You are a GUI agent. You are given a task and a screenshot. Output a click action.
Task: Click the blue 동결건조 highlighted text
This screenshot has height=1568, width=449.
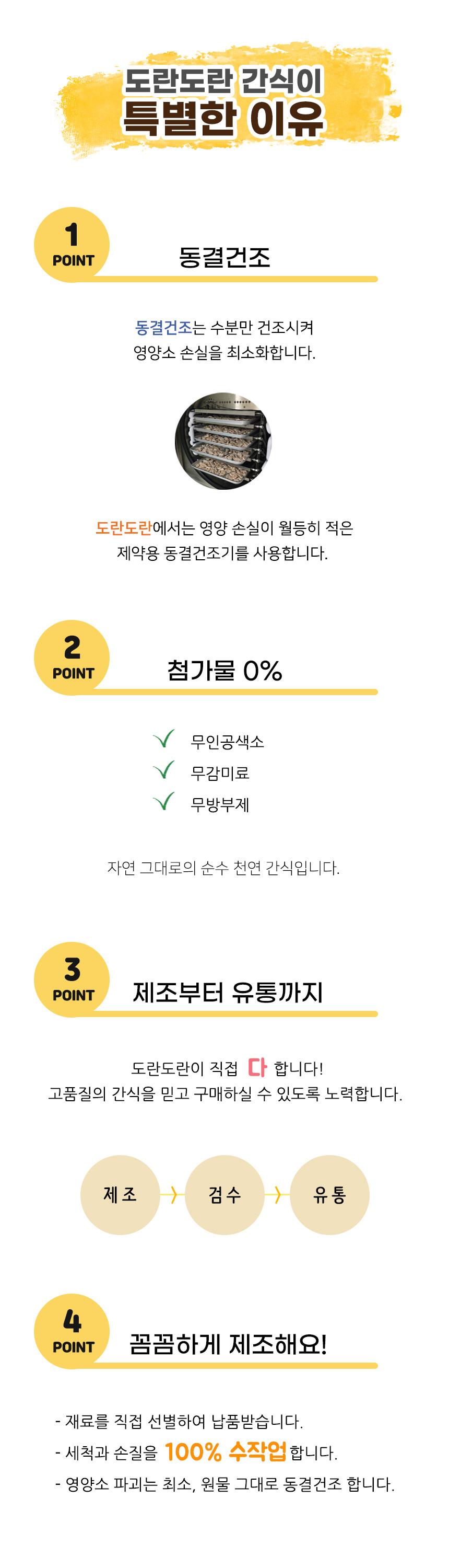tap(163, 328)
